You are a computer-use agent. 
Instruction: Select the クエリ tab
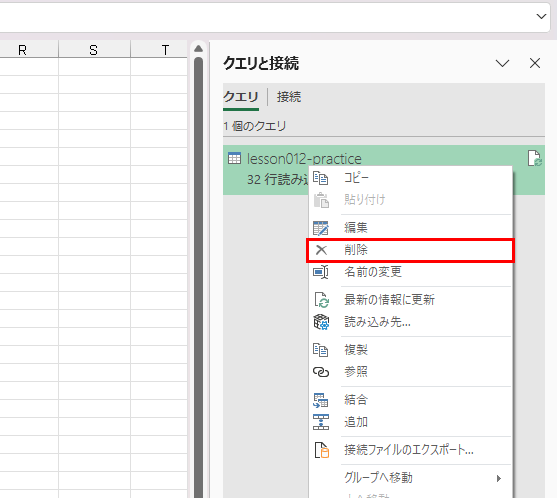point(241,97)
